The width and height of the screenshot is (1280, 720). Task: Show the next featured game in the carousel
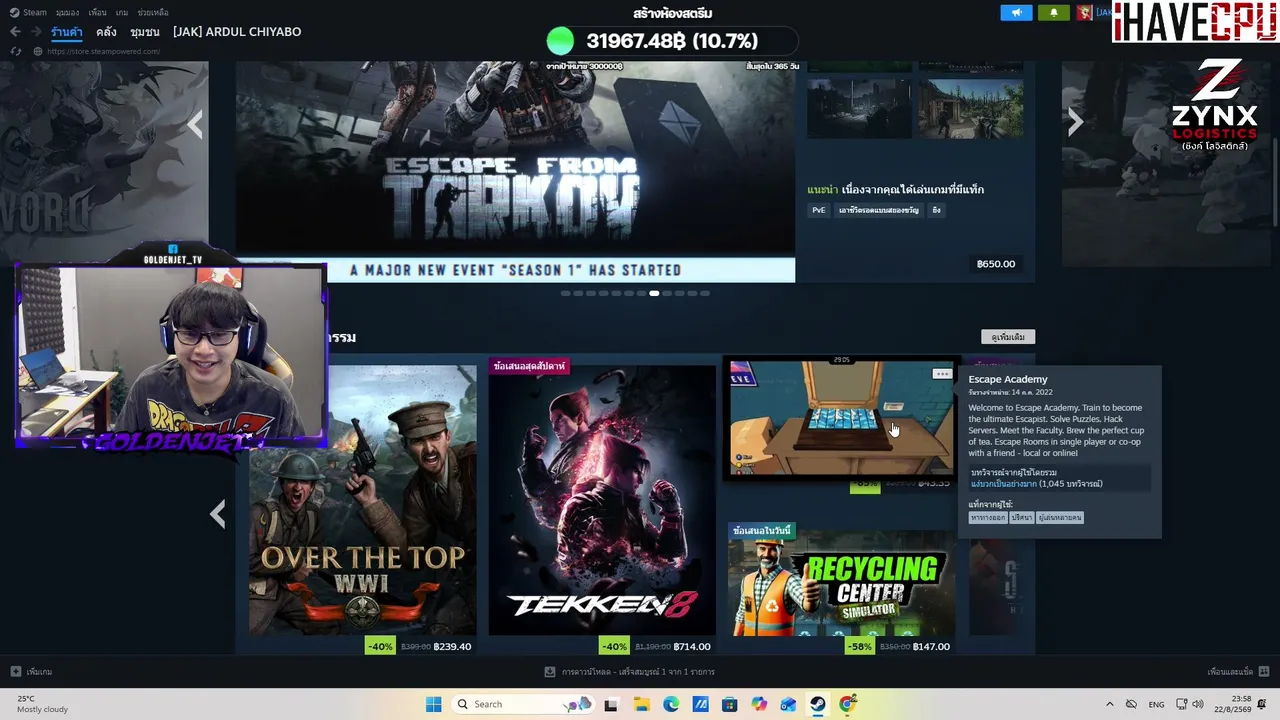coord(1075,122)
